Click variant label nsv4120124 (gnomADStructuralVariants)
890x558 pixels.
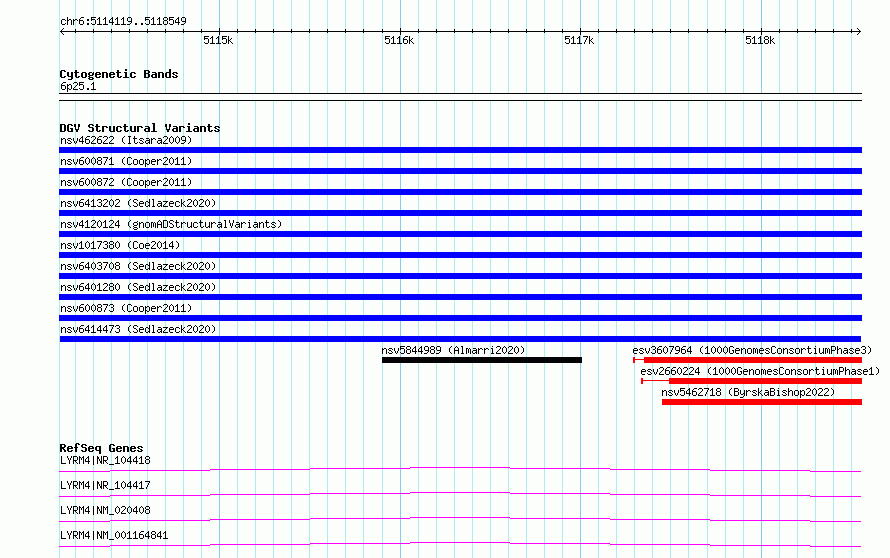[171, 224]
